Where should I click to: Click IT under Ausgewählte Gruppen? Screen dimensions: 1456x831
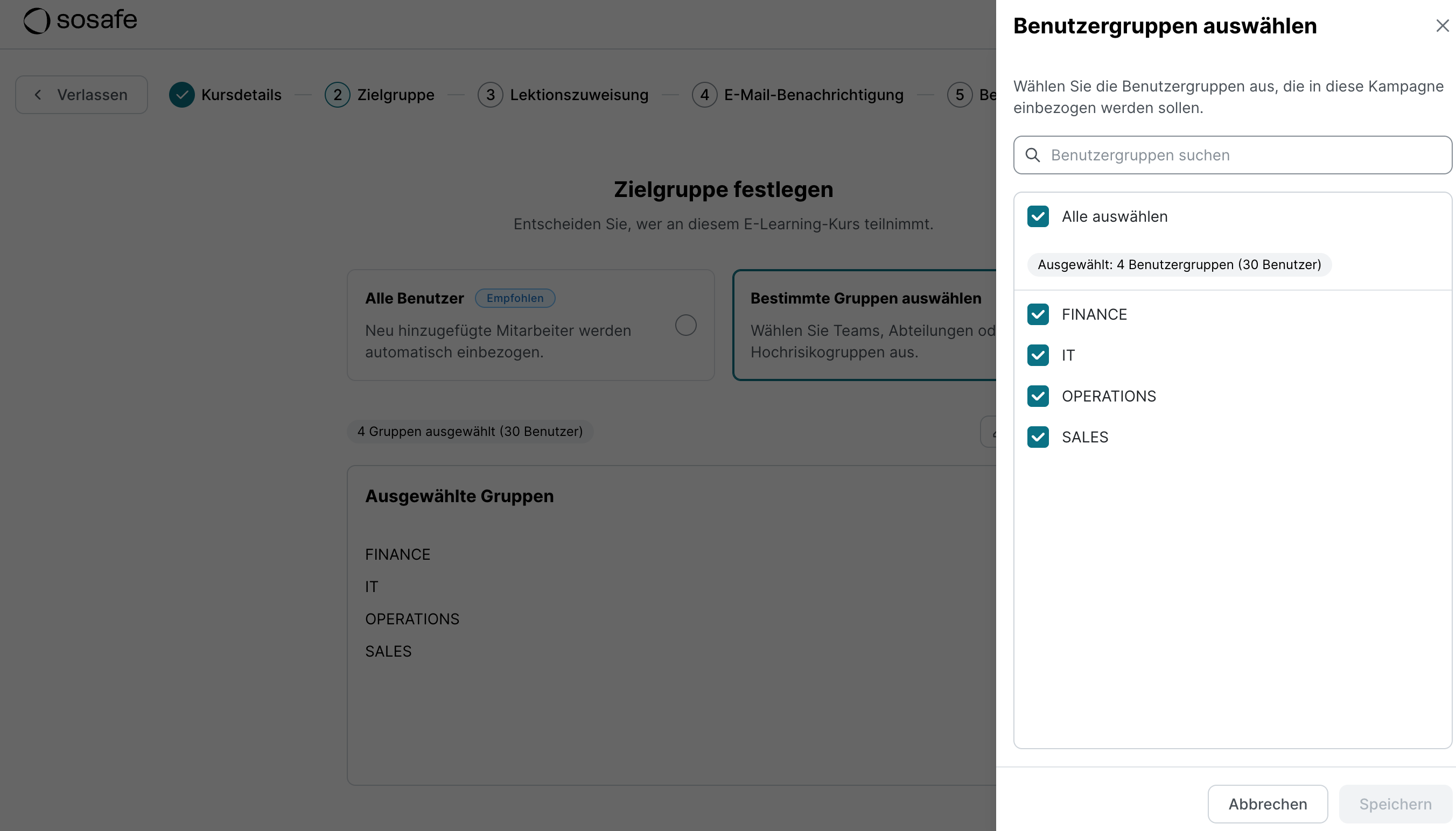click(372, 587)
